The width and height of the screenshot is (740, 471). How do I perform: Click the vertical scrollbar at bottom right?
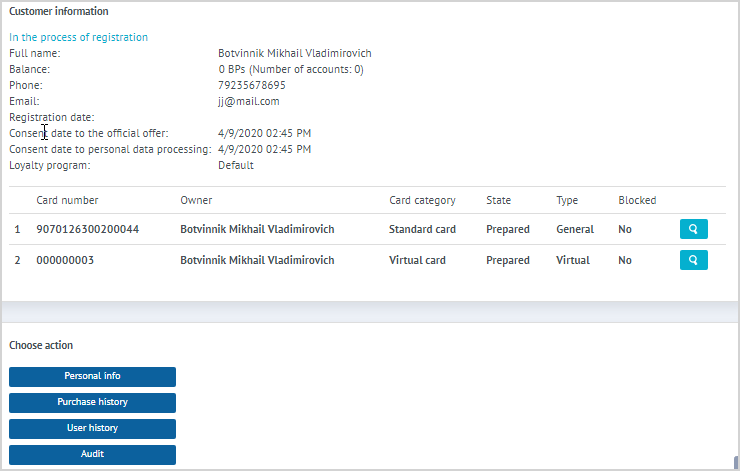735,461
